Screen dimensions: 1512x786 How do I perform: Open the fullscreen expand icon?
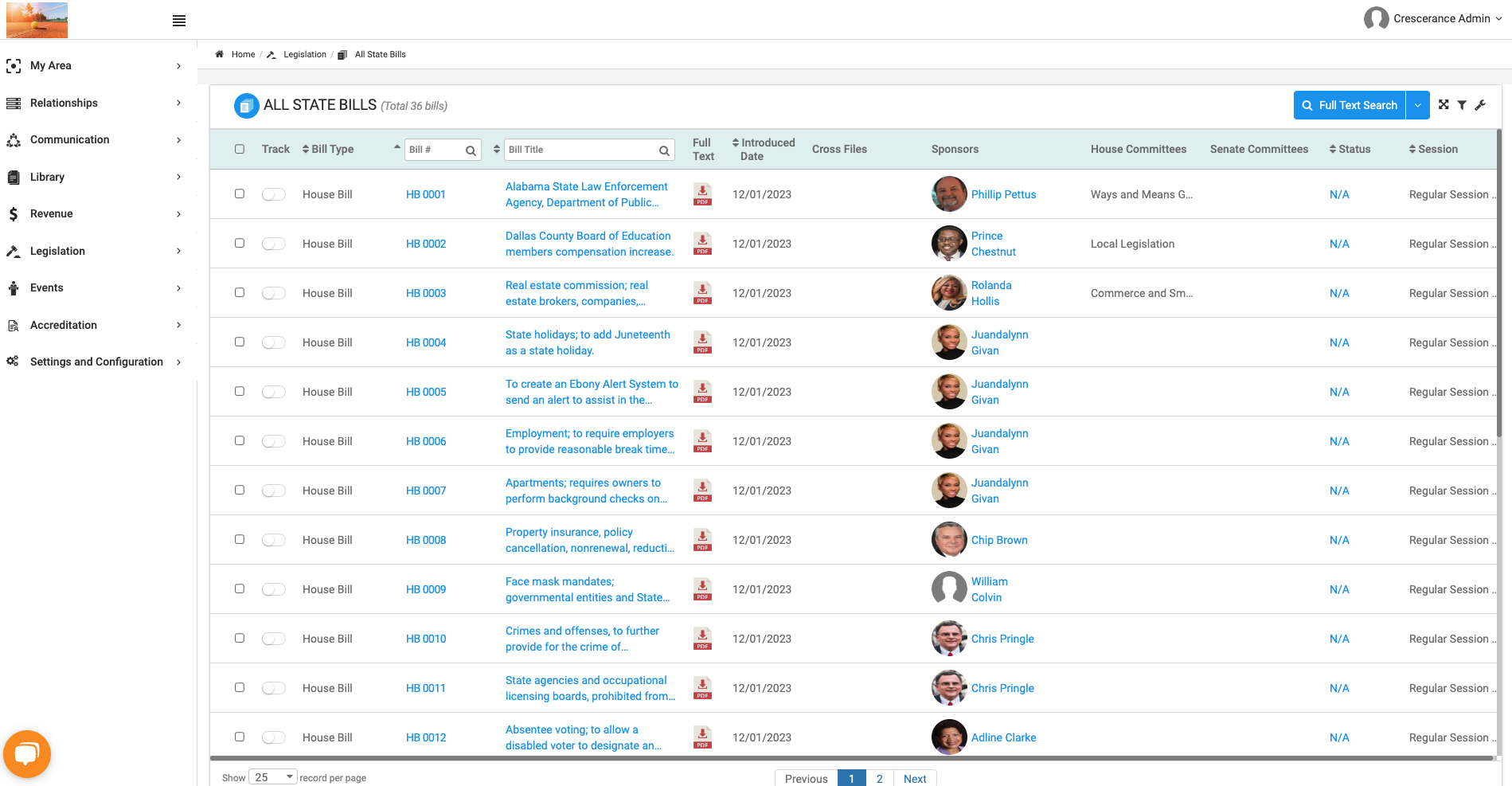pyautogui.click(x=1444, y=105)
